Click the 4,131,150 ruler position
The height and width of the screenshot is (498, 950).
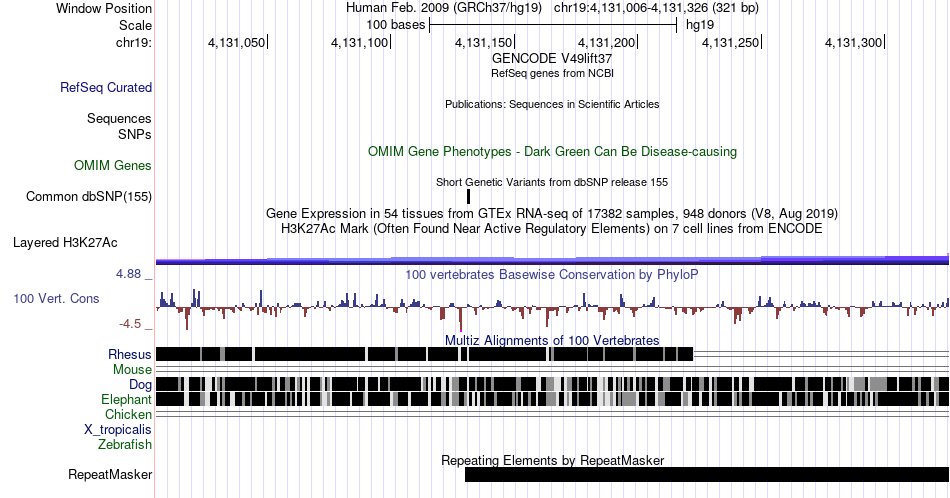pyautogui.click(x=484, y=42)
